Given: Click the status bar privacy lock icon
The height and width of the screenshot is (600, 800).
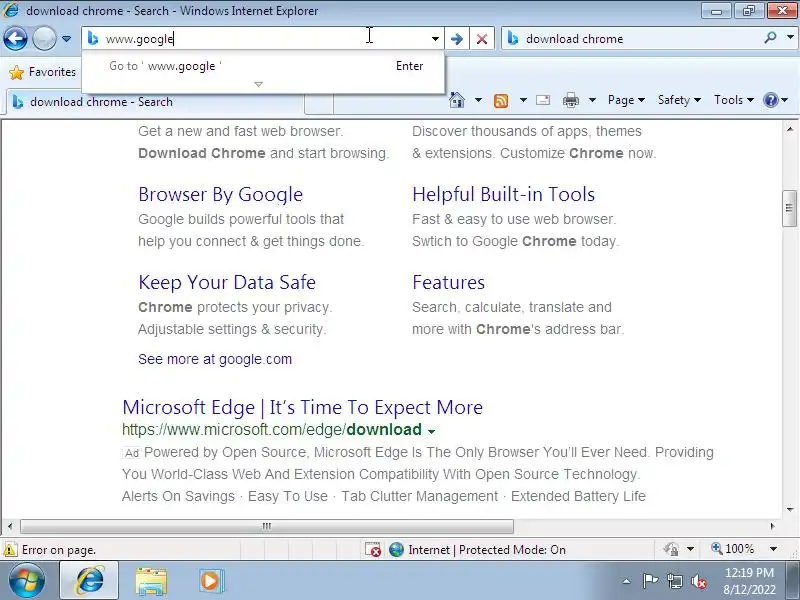Looking at the screenshot, I should point(671,549).
